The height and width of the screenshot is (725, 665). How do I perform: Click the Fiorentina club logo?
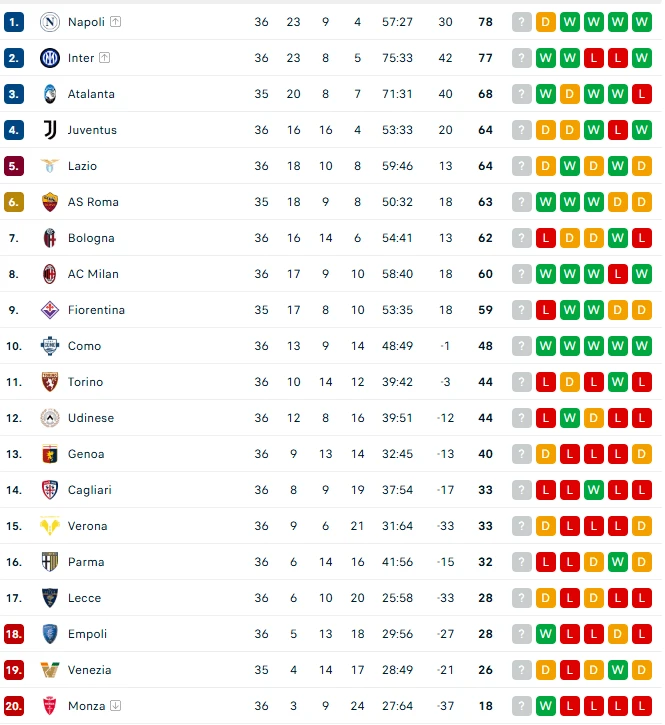click(x=50, y=310)
